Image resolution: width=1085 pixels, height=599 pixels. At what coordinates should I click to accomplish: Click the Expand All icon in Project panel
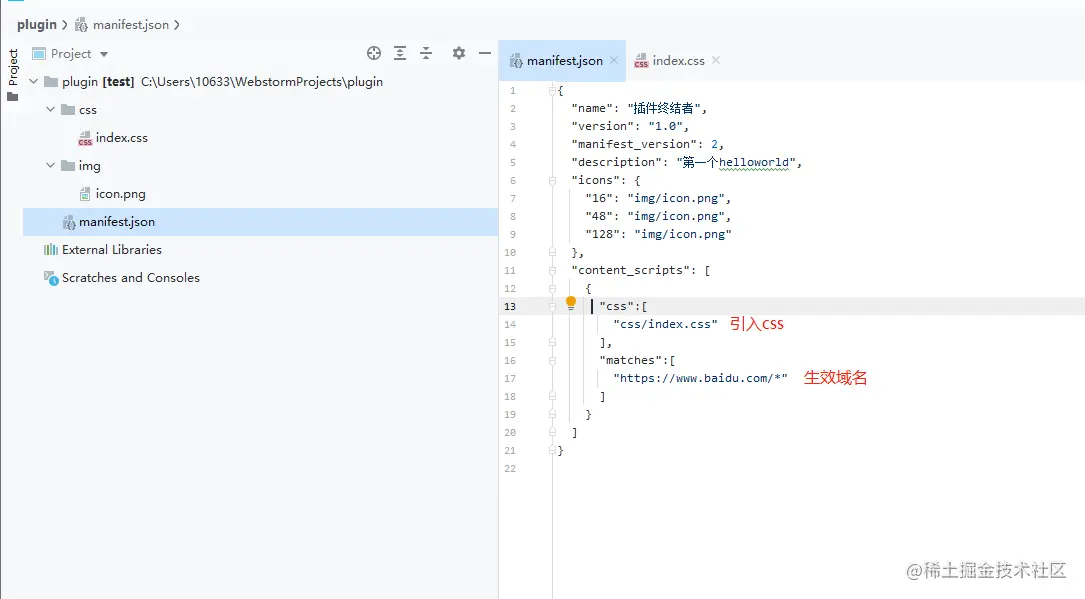tap(400, 53)
